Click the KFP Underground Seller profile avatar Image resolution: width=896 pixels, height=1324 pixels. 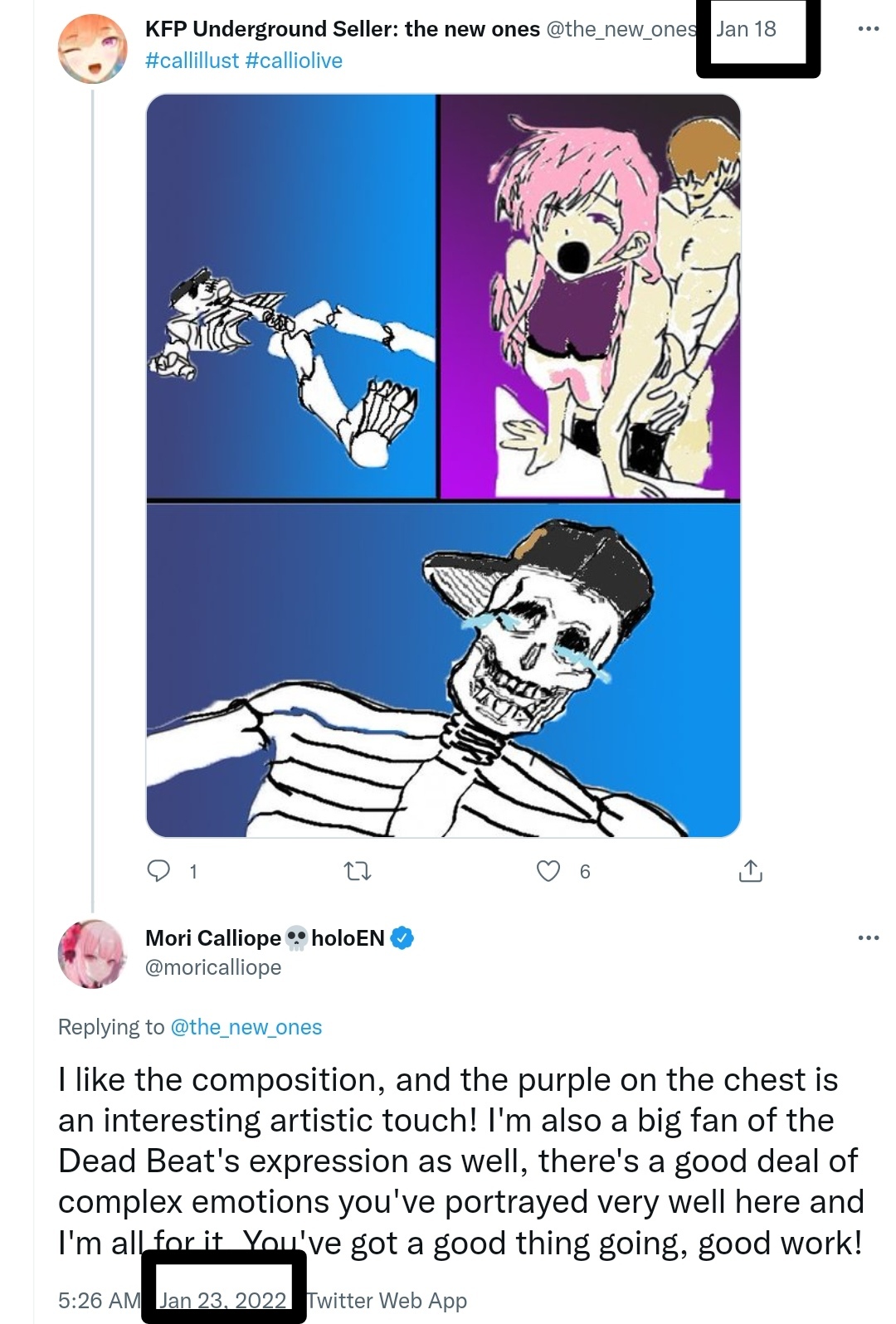click(x=92, y=48)
